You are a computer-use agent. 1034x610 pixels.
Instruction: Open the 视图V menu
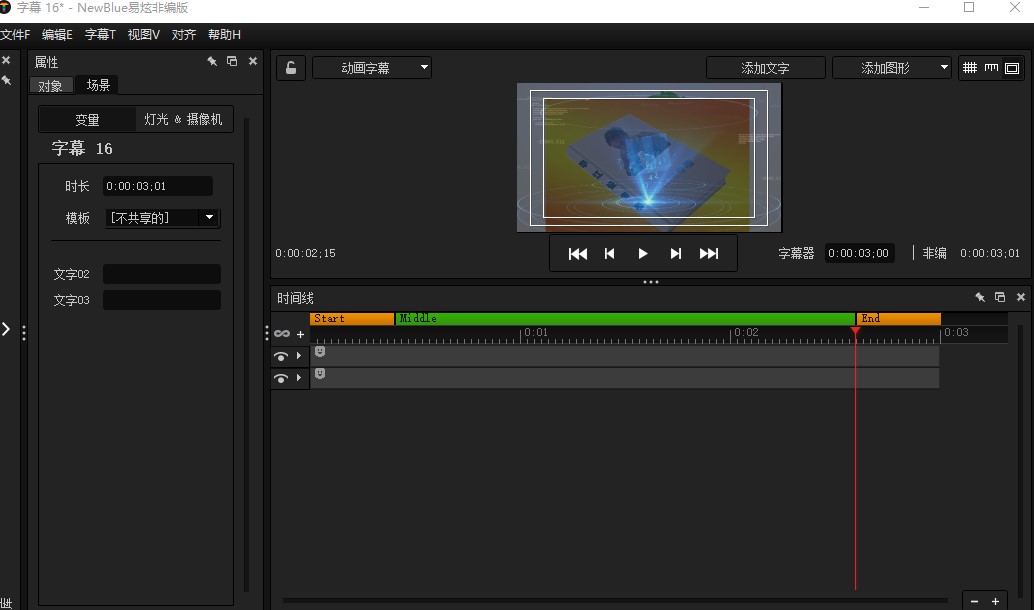click(x=144, y=34)
